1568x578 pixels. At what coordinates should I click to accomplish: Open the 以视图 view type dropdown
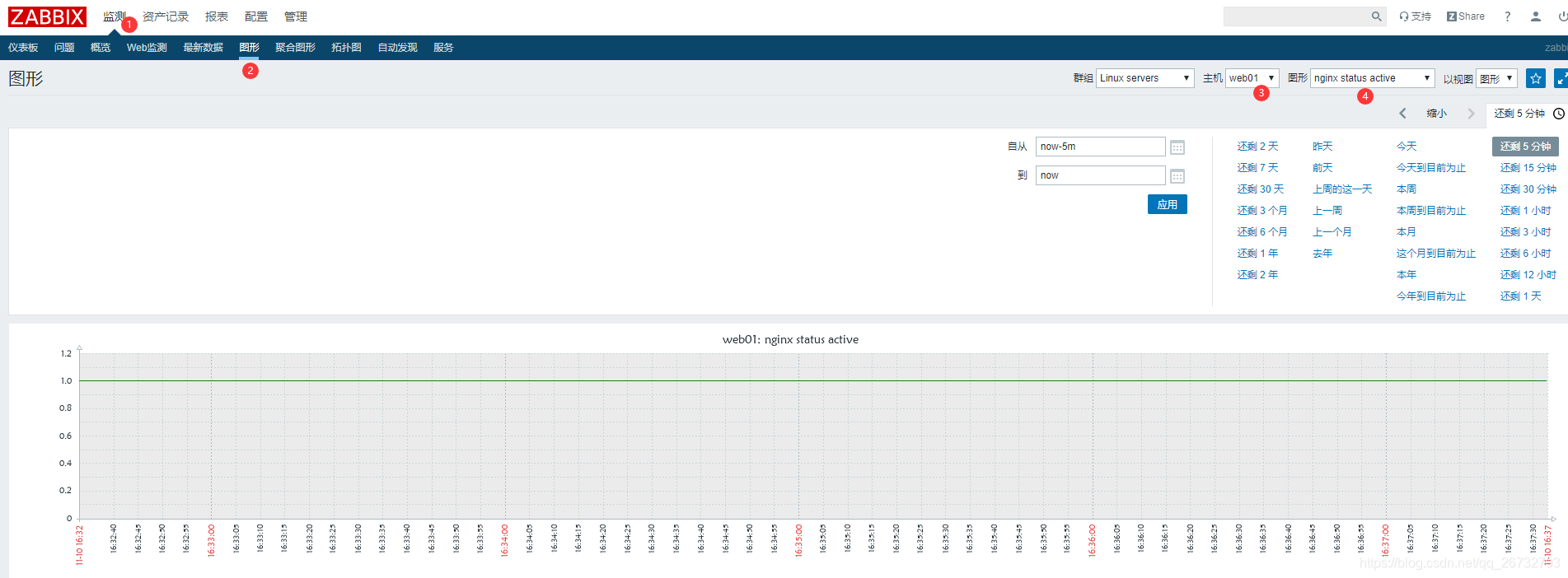[x=1496, y=78]
